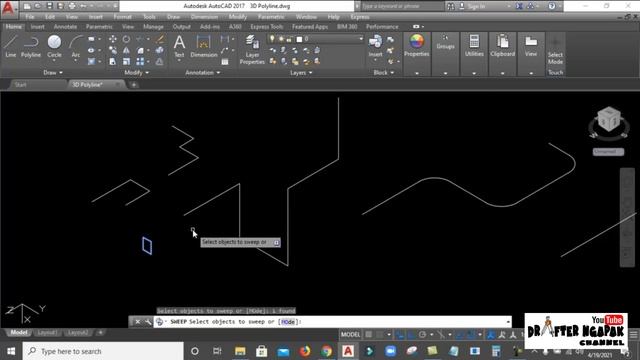Click the Plot printer icon in quick access
Screen dimensions: 640x360
click(72, 6)
